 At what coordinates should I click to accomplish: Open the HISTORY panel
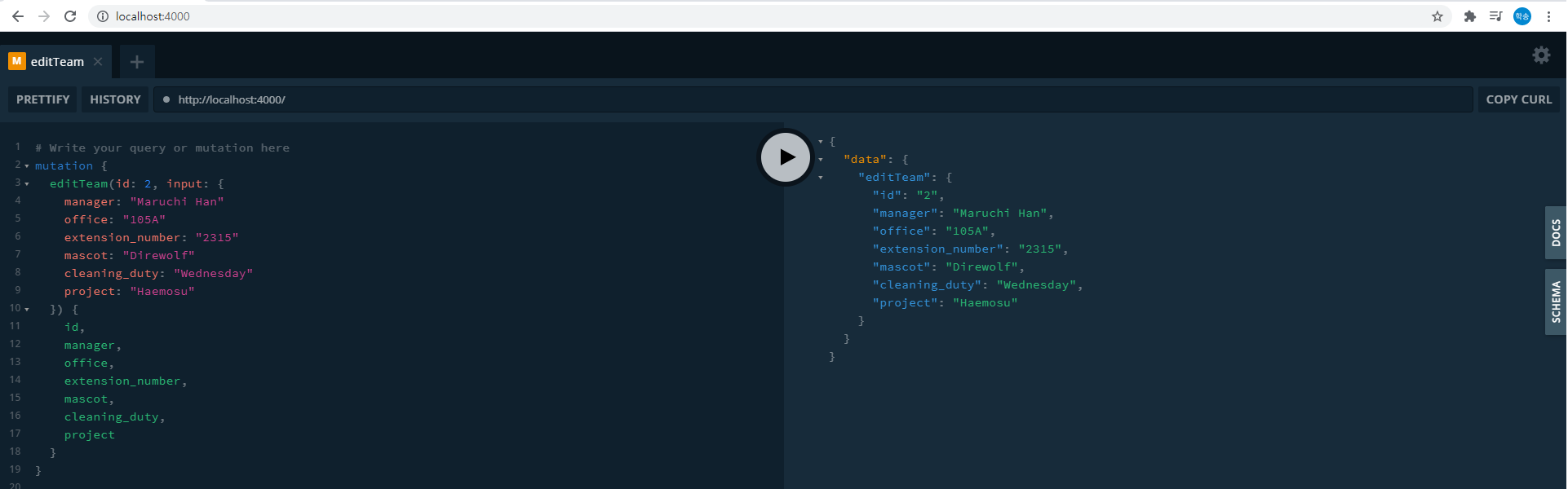tap(115, 99)
